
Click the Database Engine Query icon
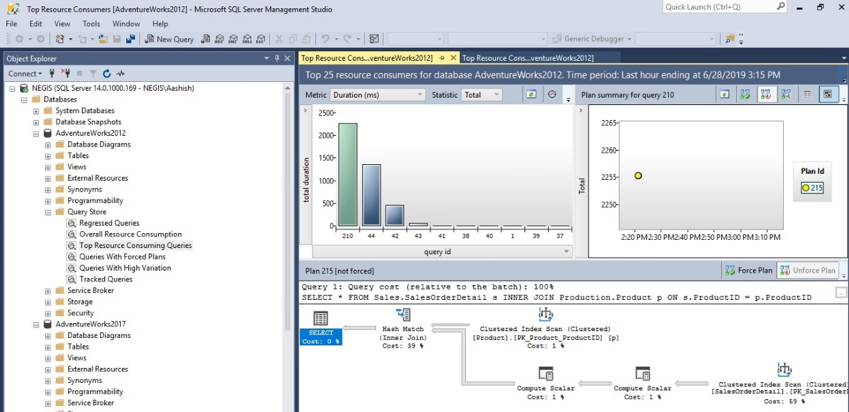click(x=206, y=39)
